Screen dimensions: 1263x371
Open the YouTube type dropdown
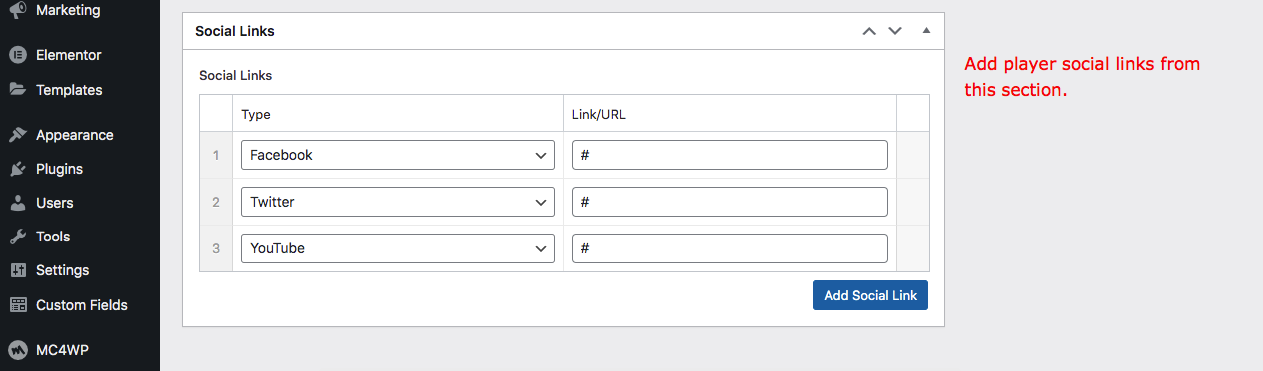coord(398,248)
